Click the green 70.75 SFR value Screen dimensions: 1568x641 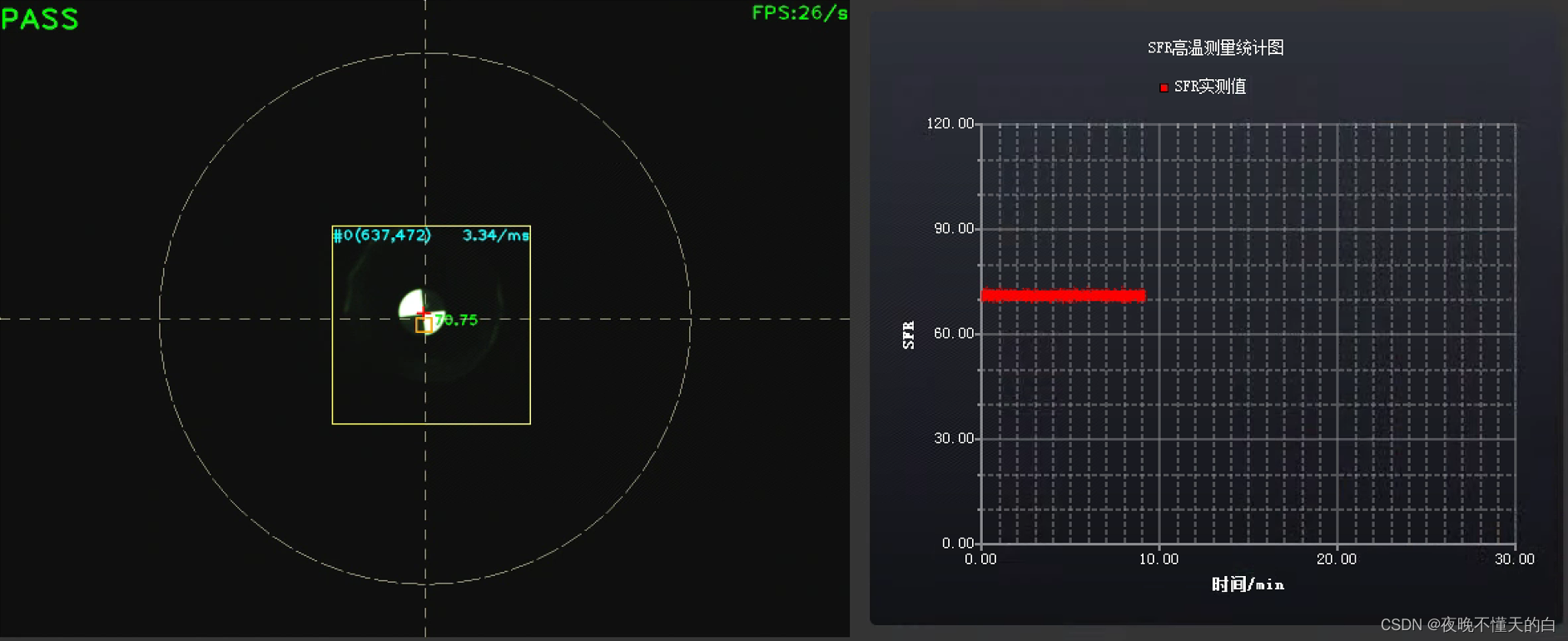[x=457, y=320]
